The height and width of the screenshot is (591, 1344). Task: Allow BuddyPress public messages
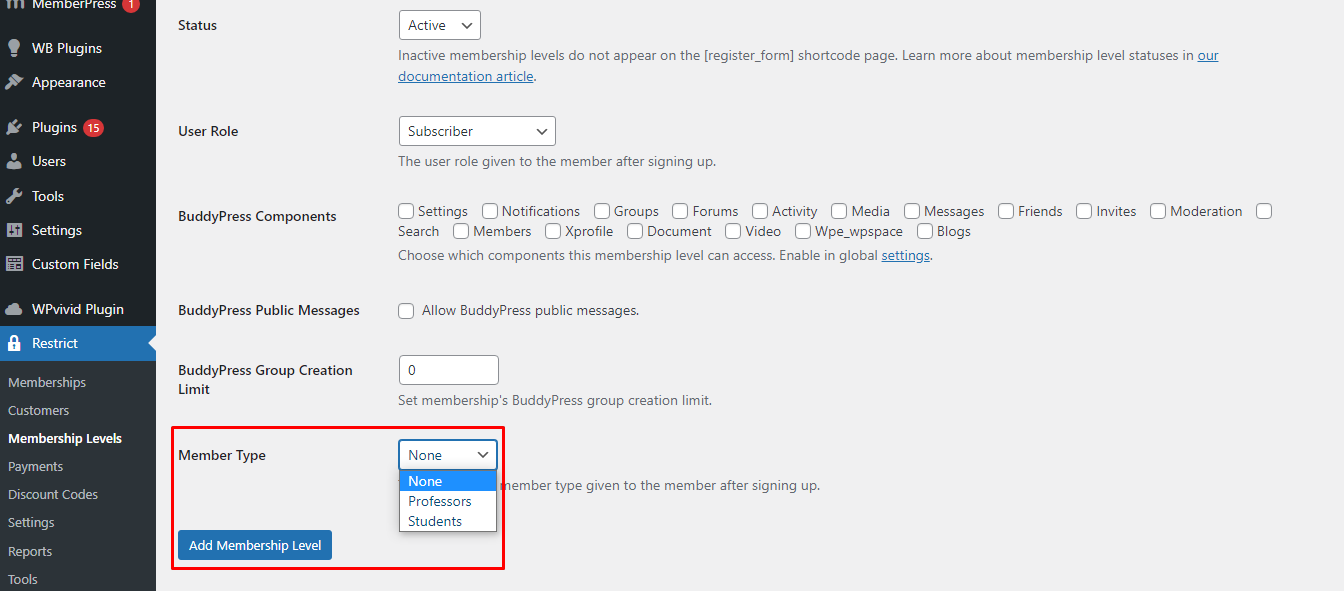[x=406, y=311]
